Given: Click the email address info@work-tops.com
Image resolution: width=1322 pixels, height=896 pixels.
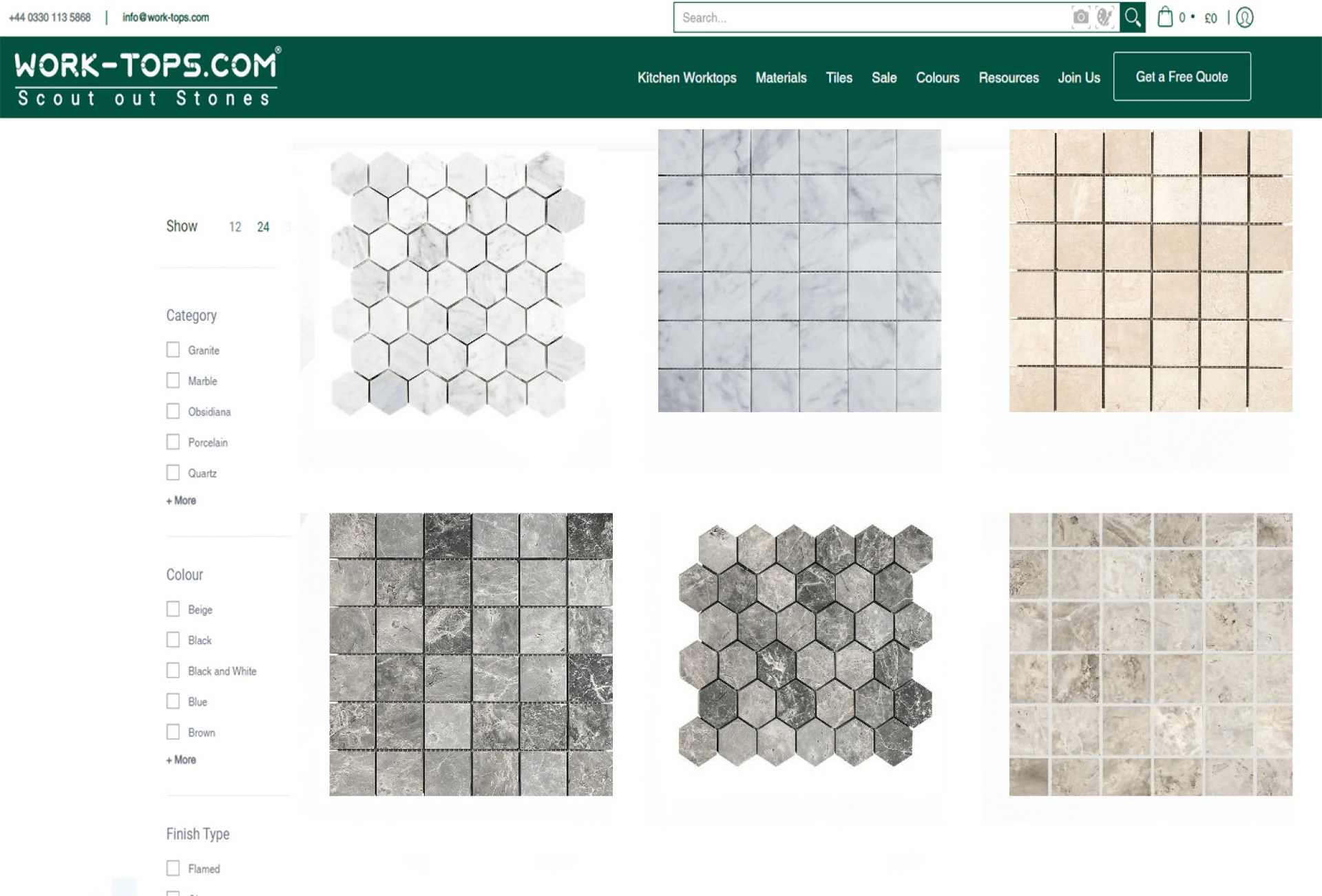Looking at the screenshot, I should click(x=165, y=17).
